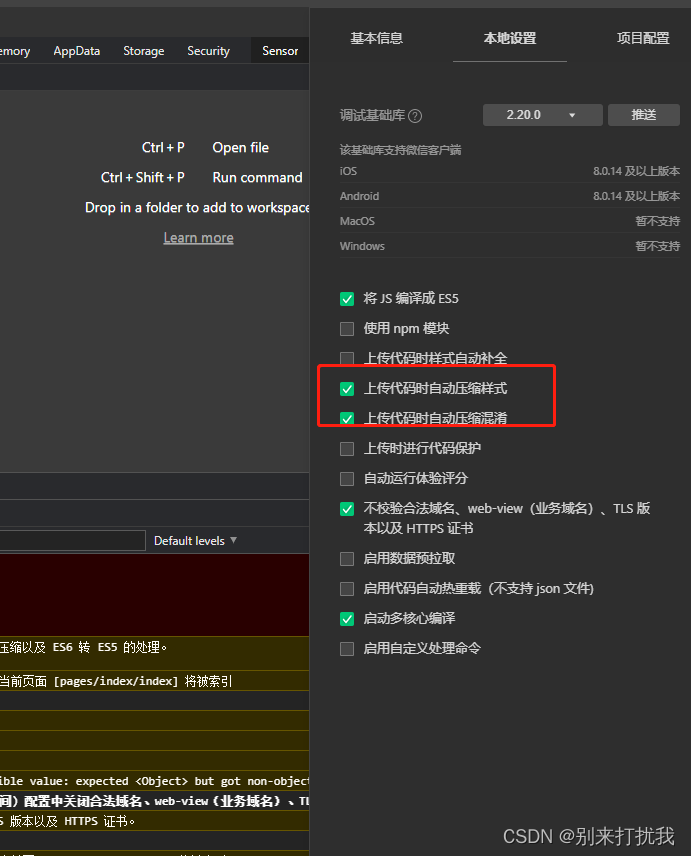
Task: Uncheck 上传代码时自动压缩样式 option
Action: coord(347,389)
